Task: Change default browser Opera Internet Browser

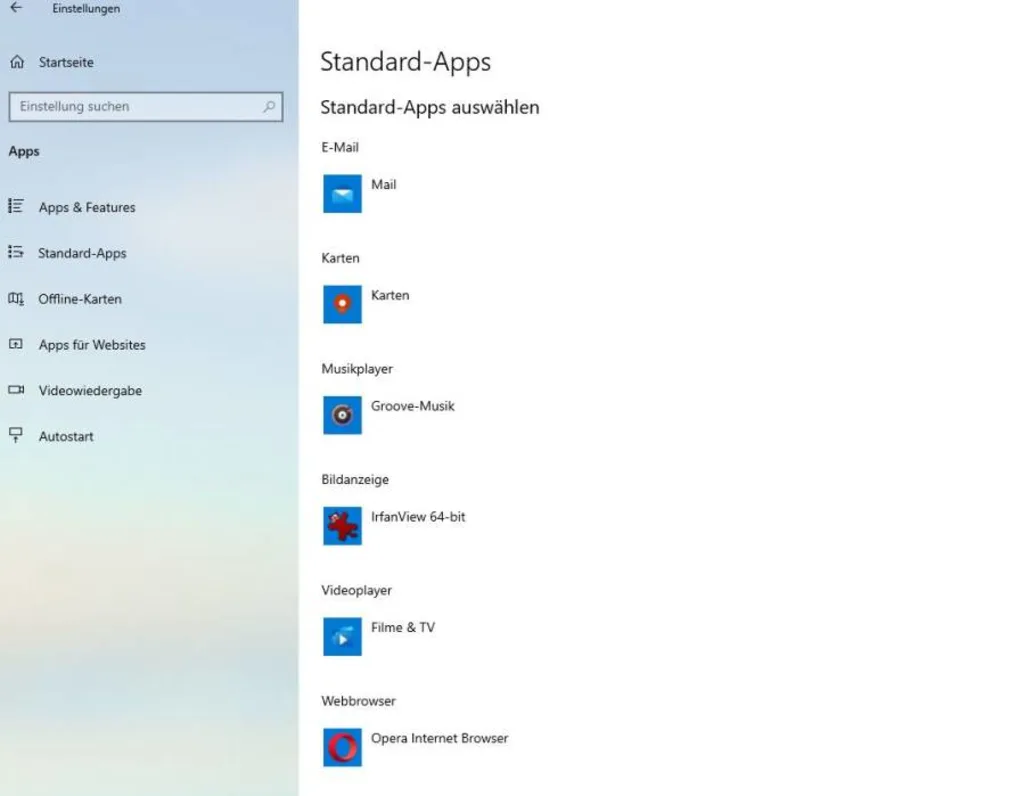Action: tap(439, 739)
